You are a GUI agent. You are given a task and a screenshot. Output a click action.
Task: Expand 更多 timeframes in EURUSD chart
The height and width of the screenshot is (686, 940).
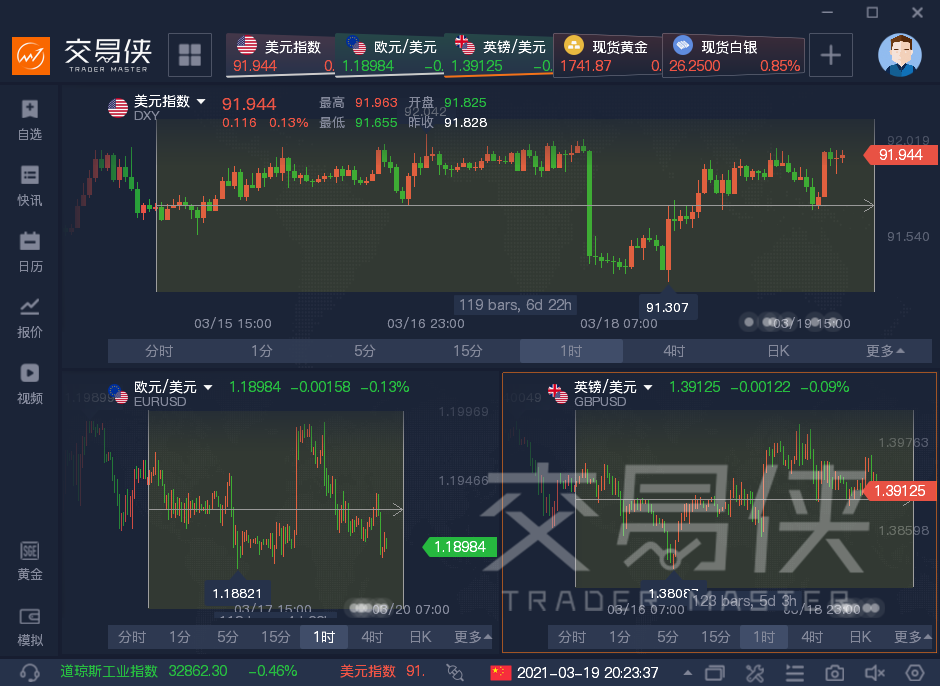point(473,637)
